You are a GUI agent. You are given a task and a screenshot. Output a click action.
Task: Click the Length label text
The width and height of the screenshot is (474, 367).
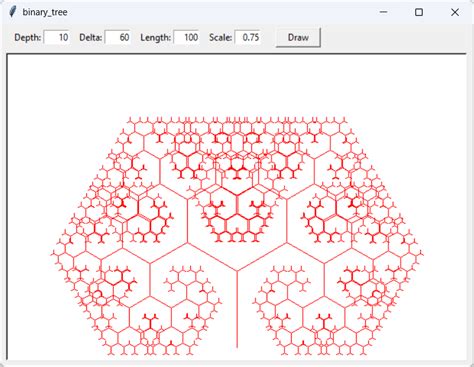point(156,37)
